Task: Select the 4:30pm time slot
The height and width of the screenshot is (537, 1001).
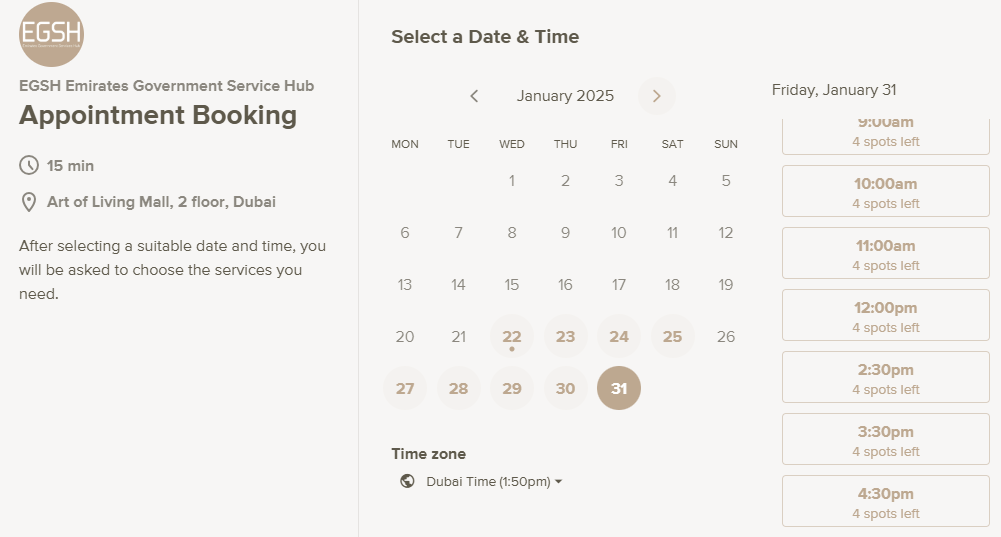Action: 885,501
